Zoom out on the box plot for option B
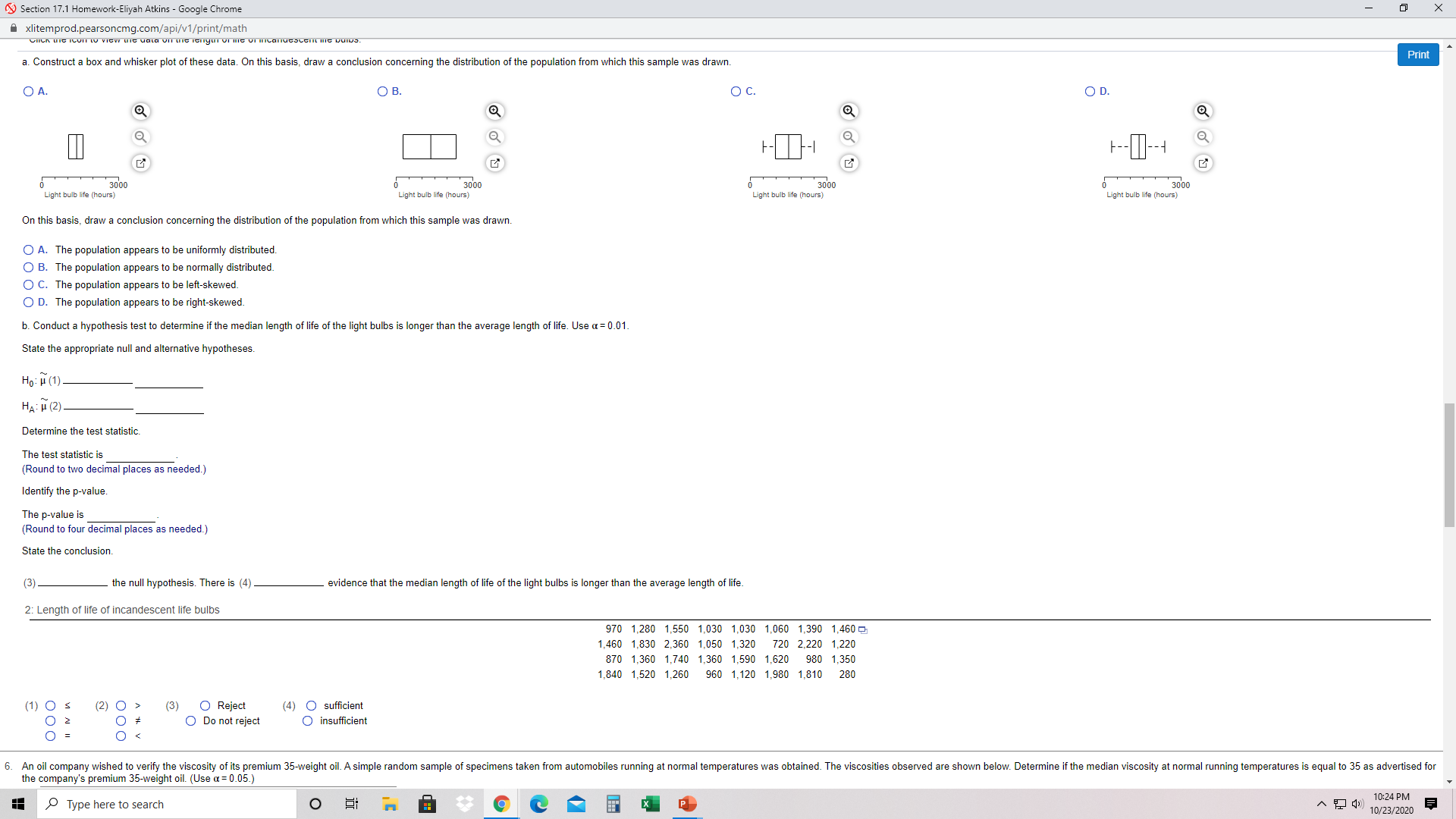 tap(494, 136)
